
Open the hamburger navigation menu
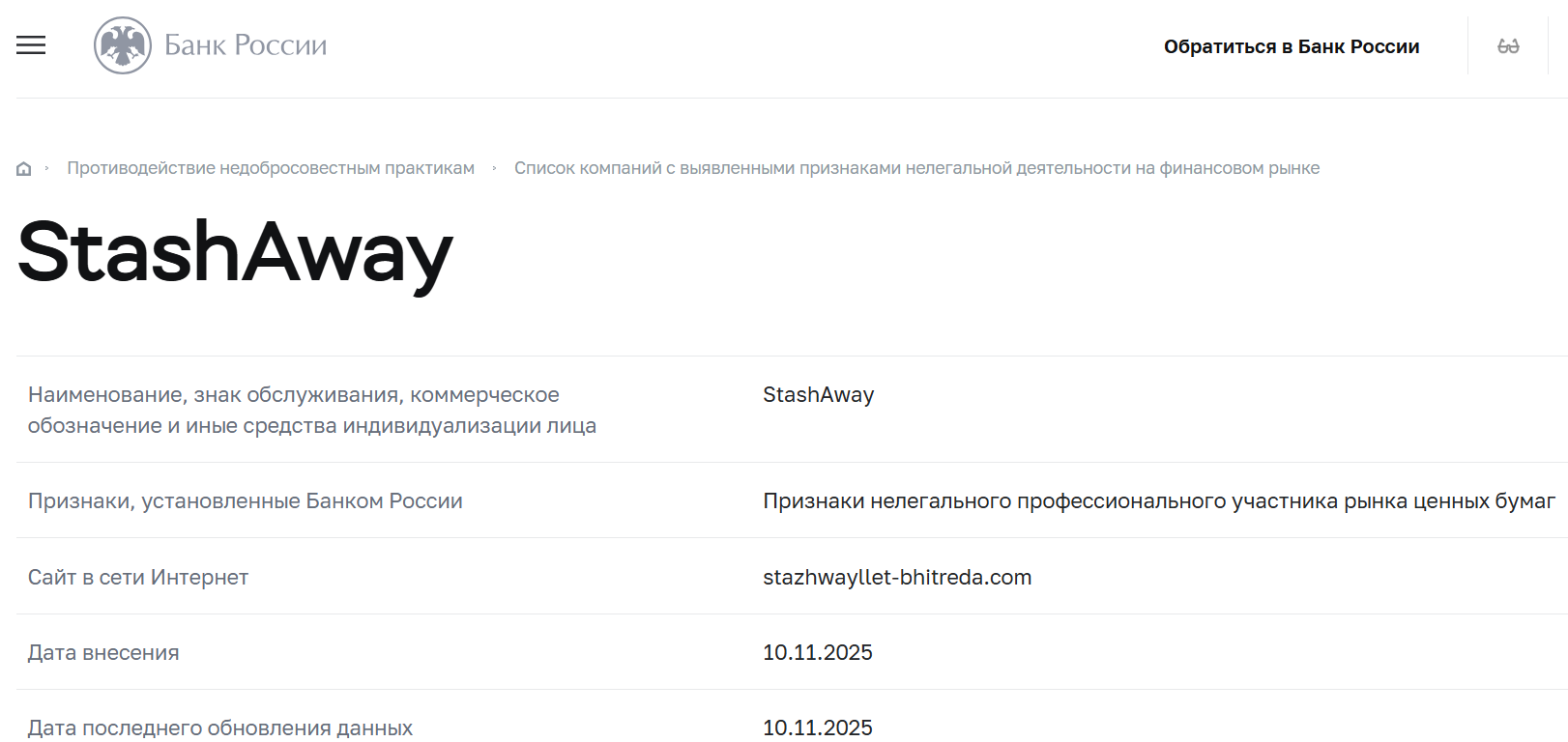[31, 45]
